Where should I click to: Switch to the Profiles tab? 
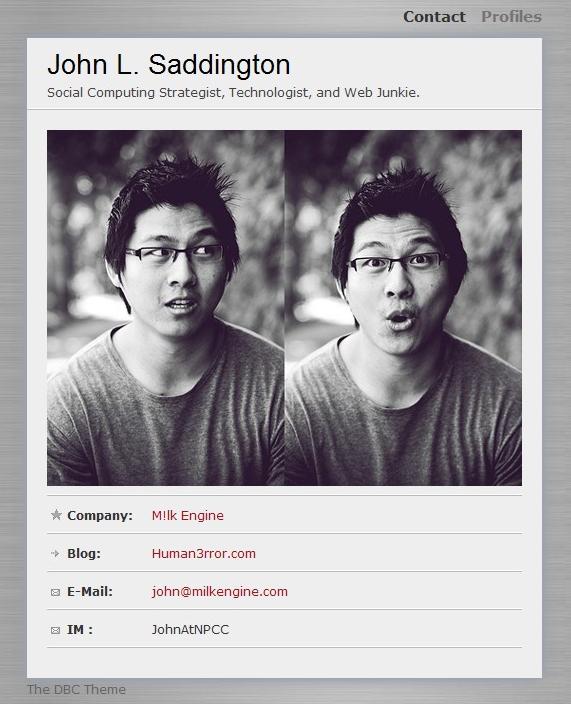point(511,17)
